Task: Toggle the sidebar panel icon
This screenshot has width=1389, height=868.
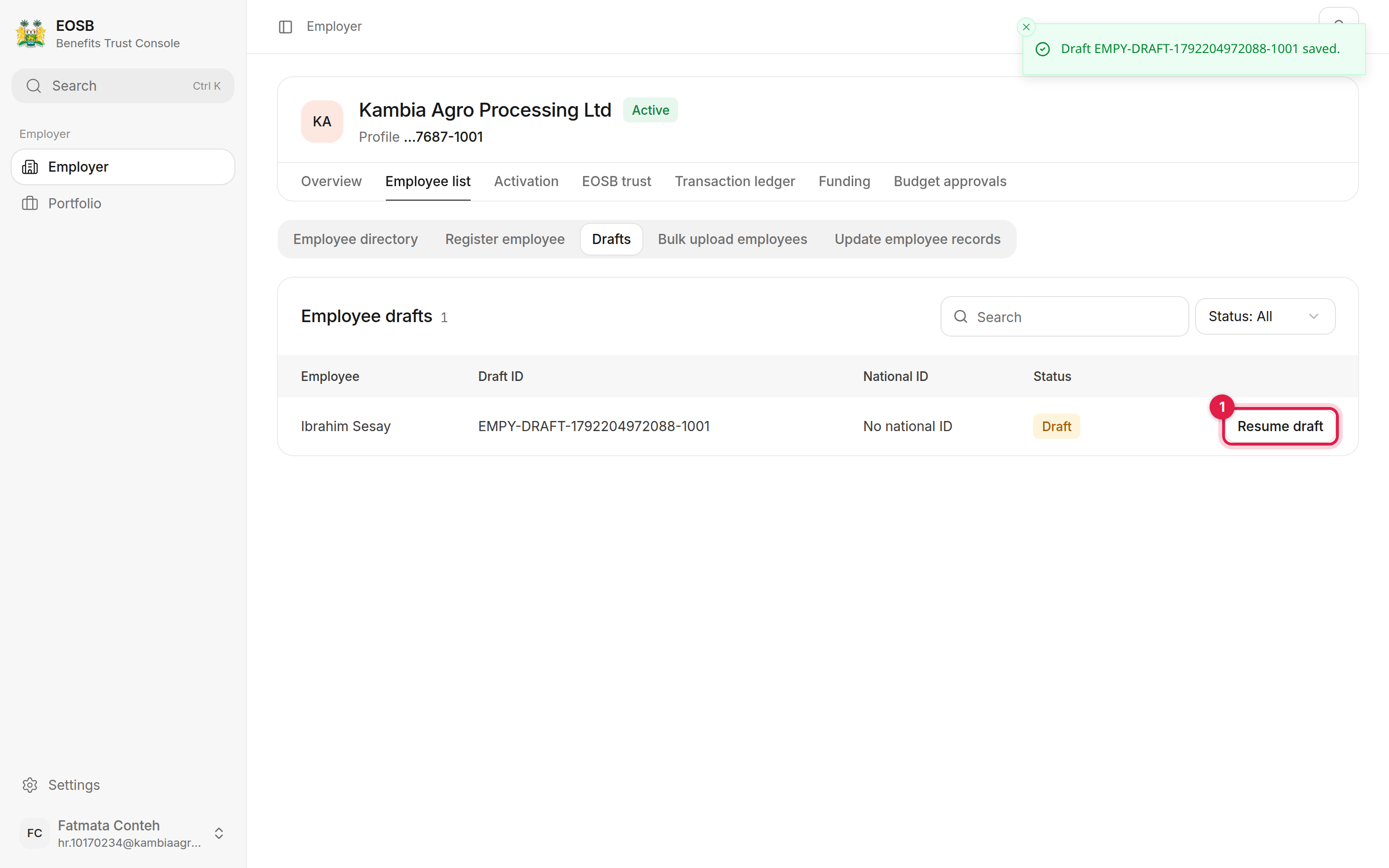Action: [285, 27]
